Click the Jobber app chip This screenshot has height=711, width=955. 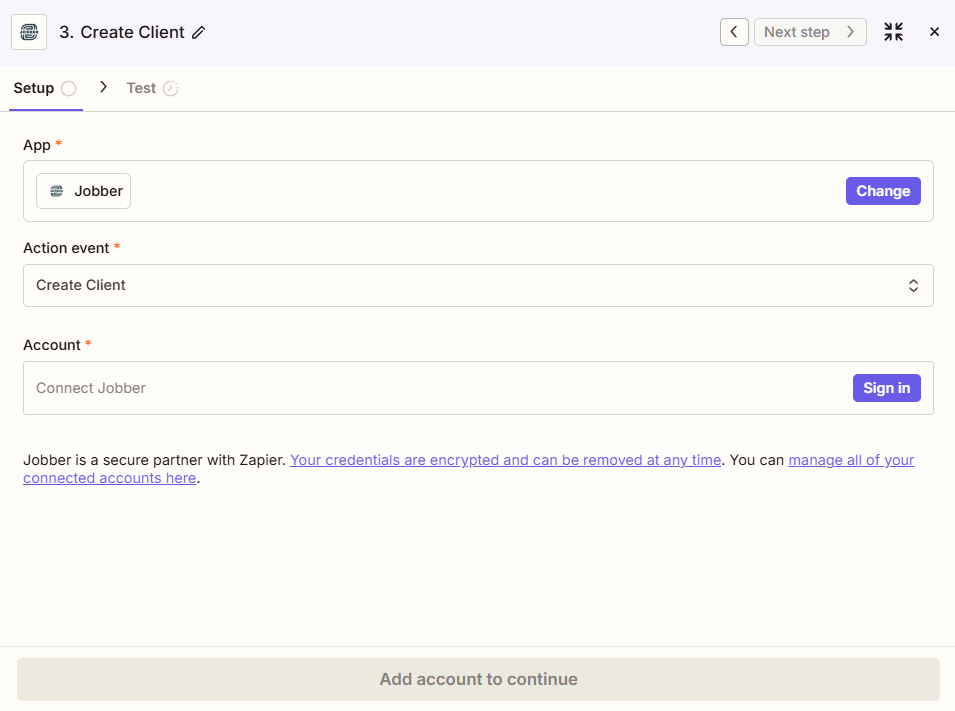click(x=83, y=191)
